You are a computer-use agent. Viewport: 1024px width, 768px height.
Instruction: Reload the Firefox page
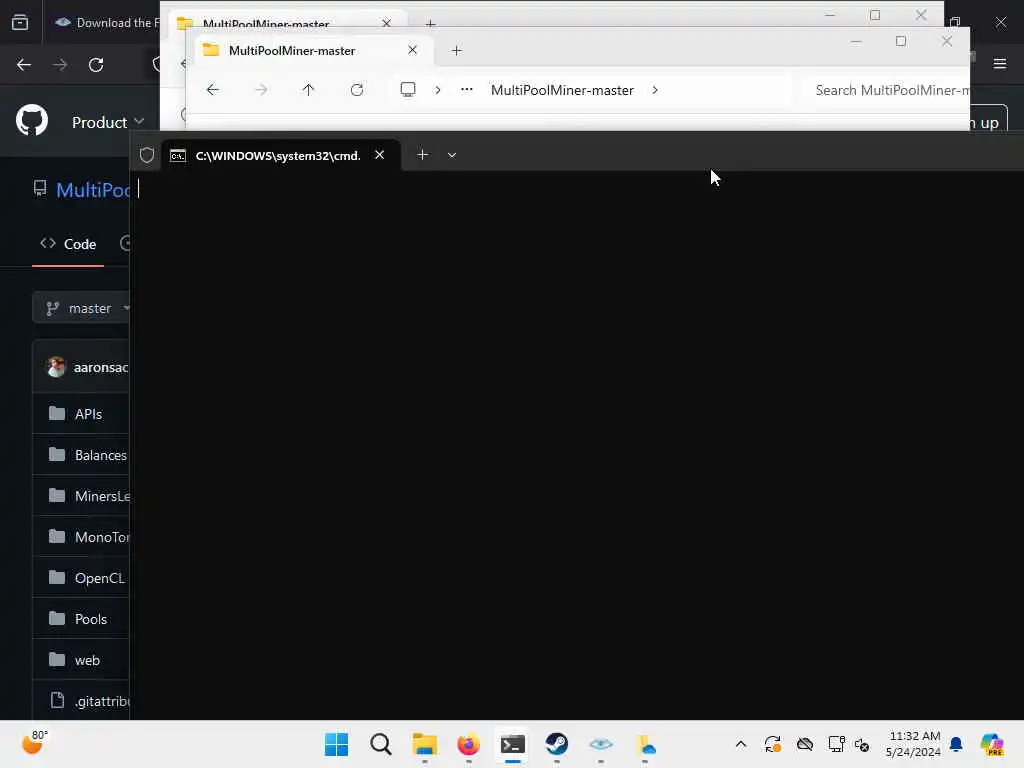(96, 65)
